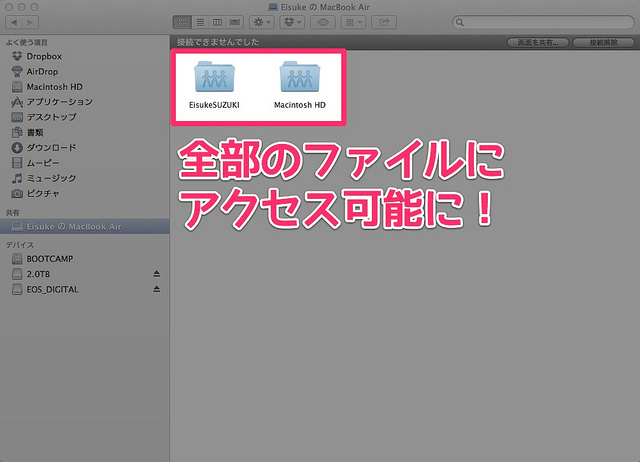The width and height of the screenshot is (640, 462).
Task: Open デスクトップ in the sidebar
Action: click(85, 117)
